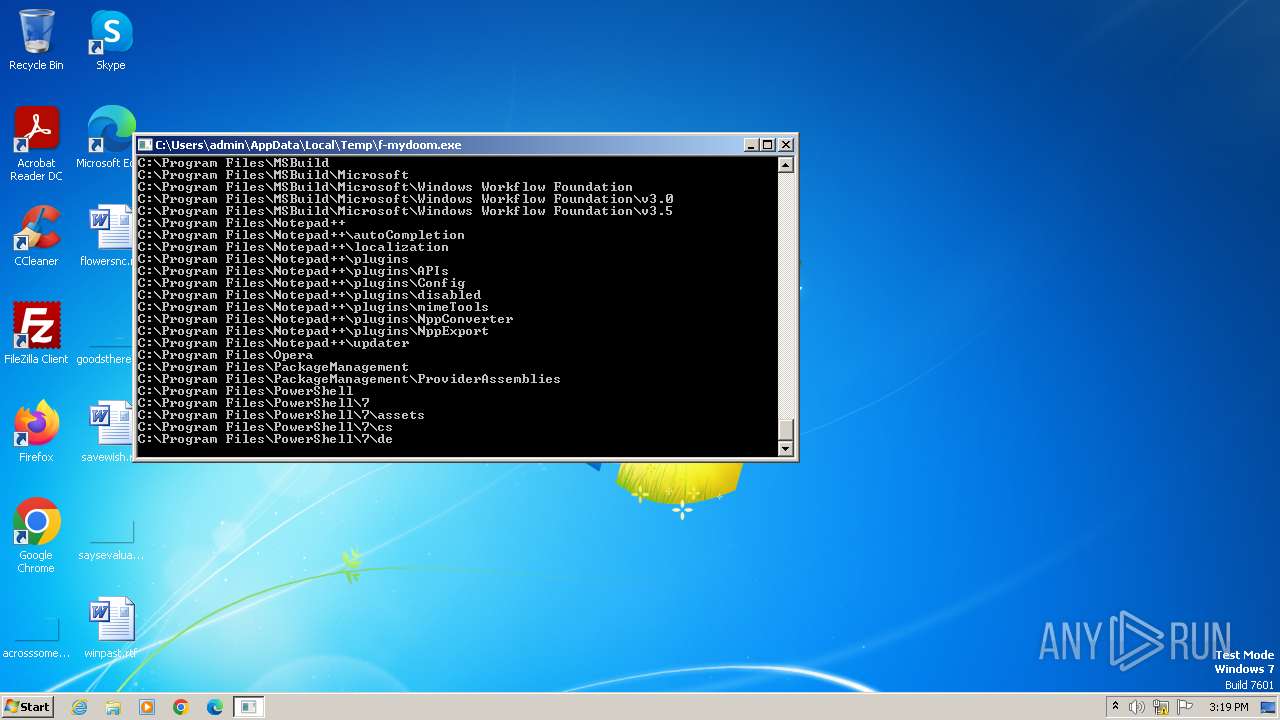The height and width of the screenshot is (720, 1280).
Task: Open File Explorer from taskbar
Action: click(113, 707)
